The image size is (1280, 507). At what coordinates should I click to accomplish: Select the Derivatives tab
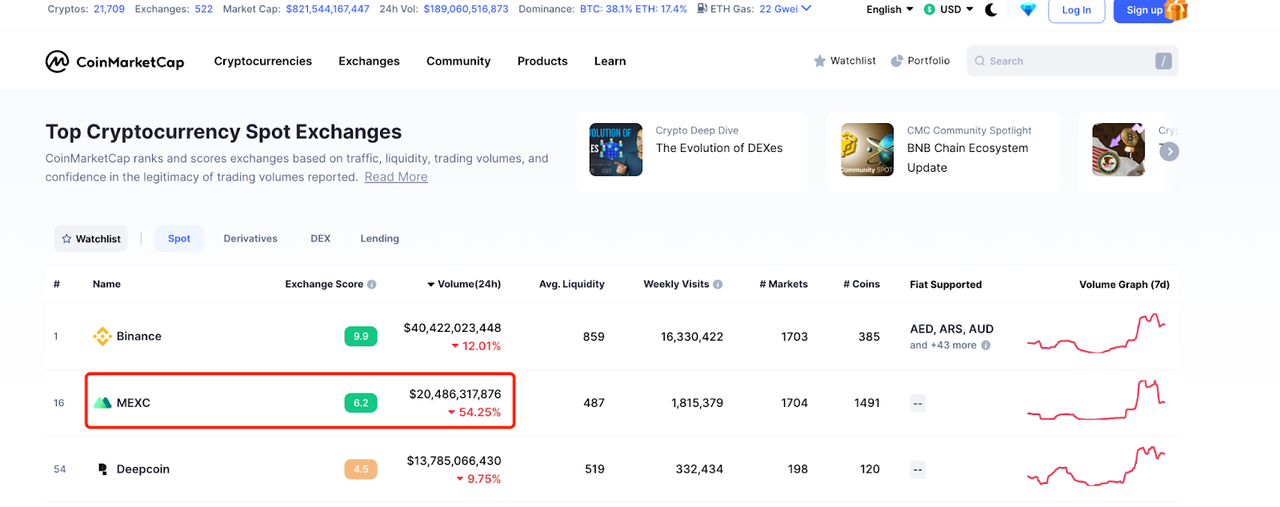250,239
